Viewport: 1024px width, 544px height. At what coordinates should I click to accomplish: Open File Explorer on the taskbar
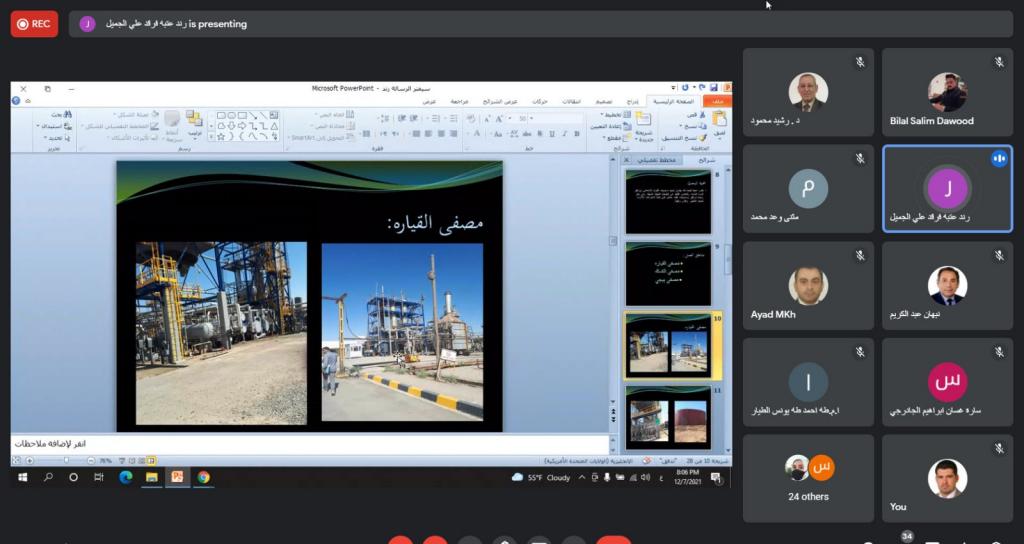tap(151, 478)
